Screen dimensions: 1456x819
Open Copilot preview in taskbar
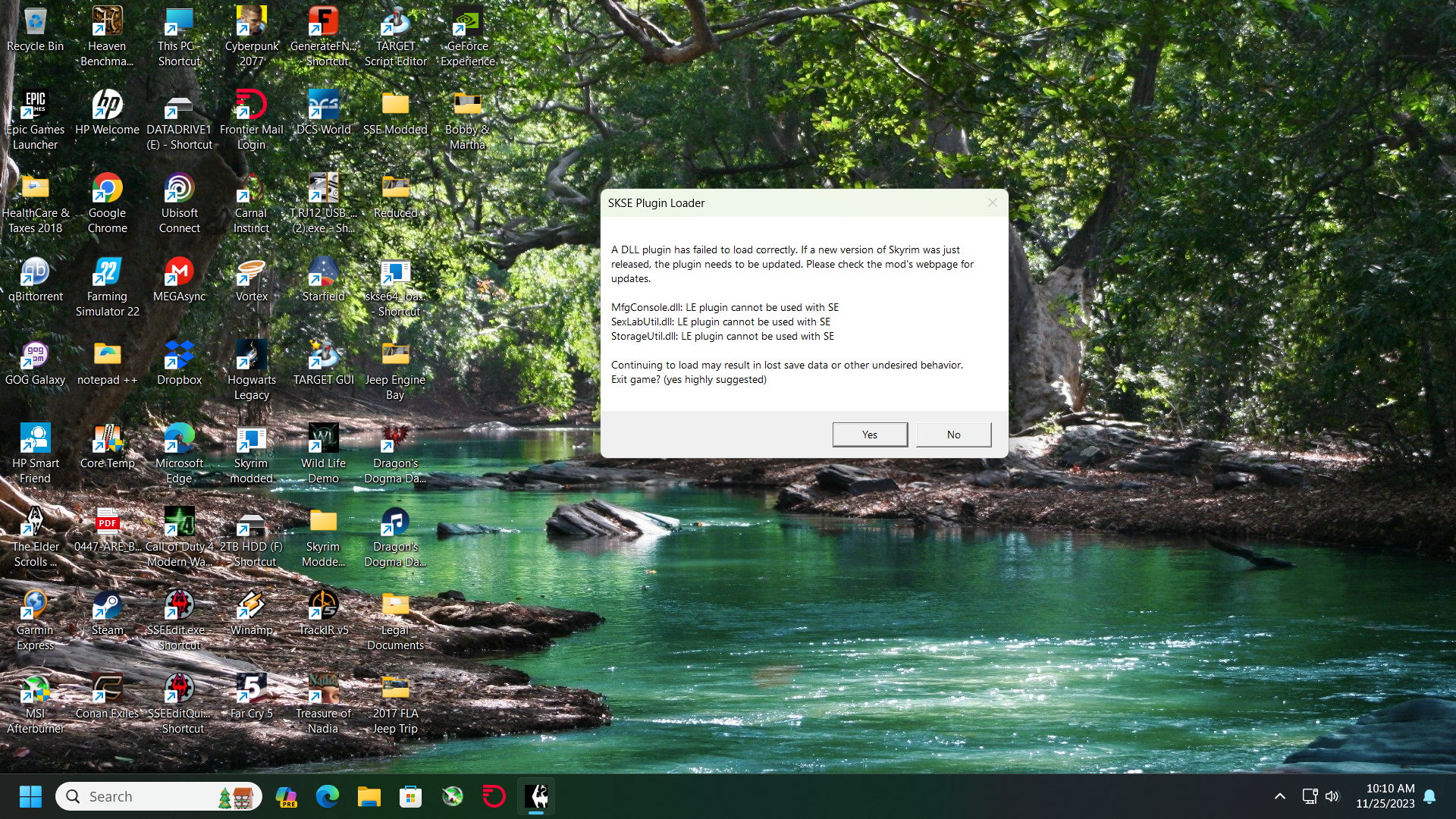[286, 796]
